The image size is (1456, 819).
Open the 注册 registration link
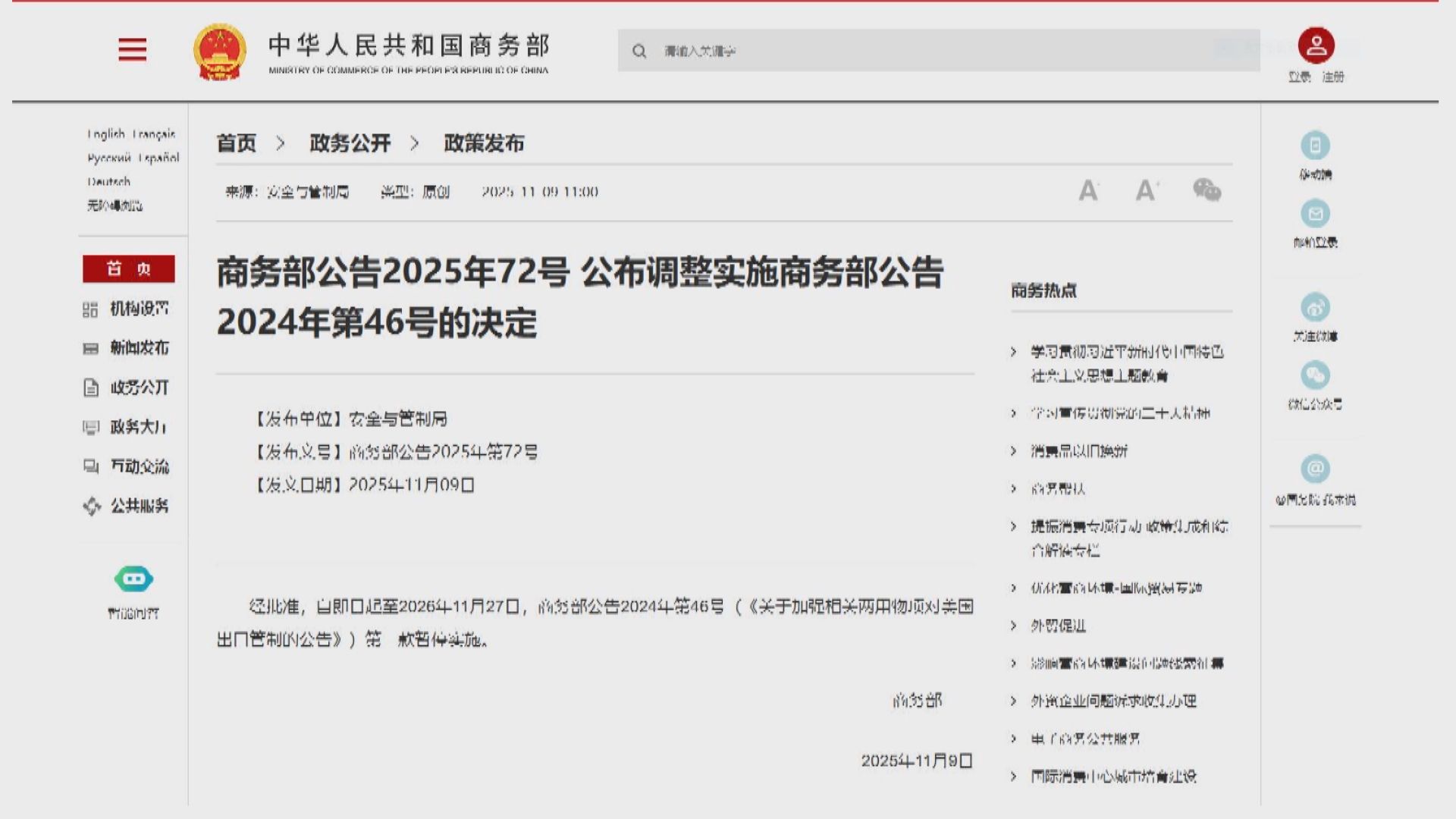[1335, 77]
